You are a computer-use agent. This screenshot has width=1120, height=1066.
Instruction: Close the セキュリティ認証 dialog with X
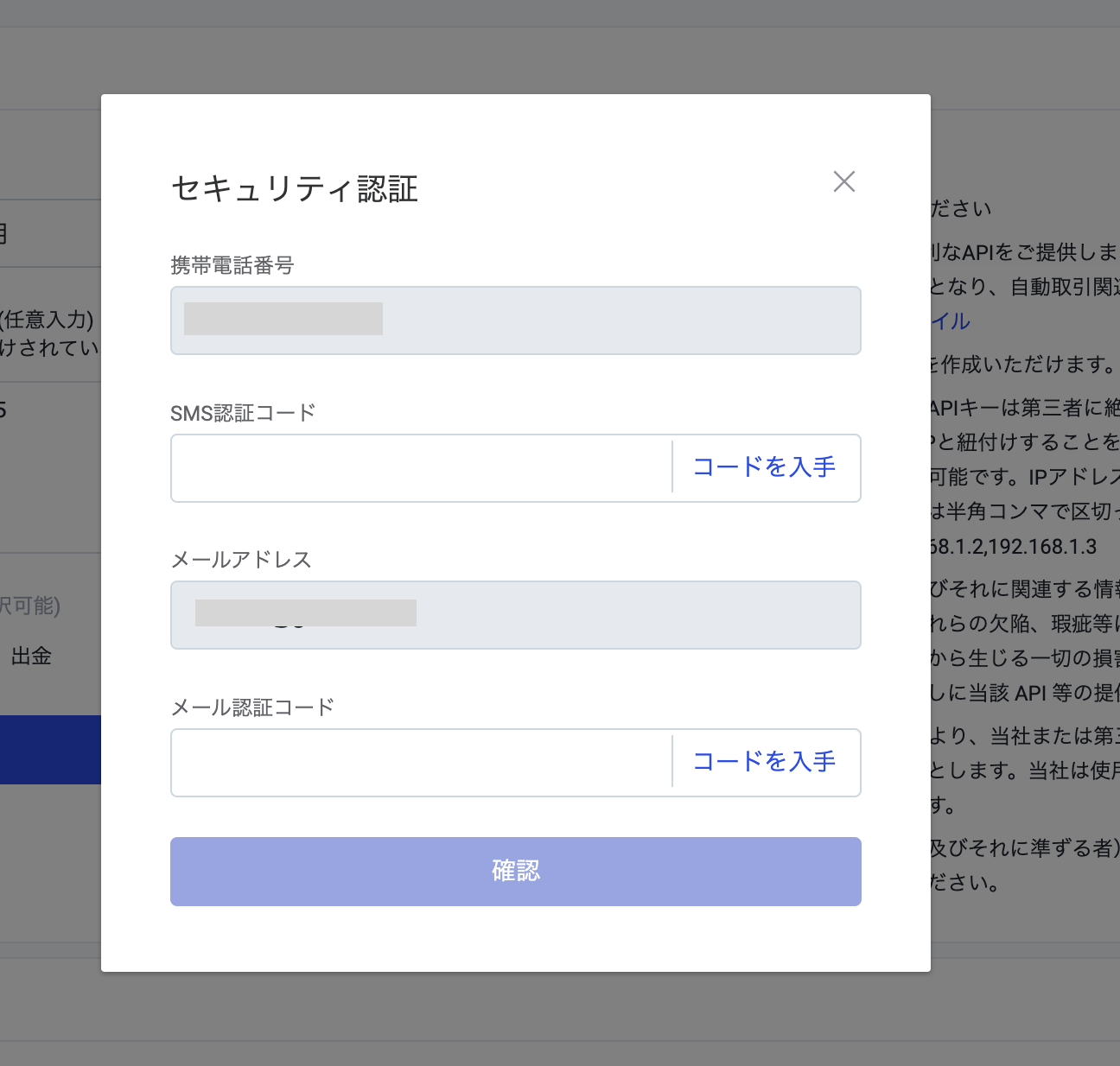tap(843, 181)
